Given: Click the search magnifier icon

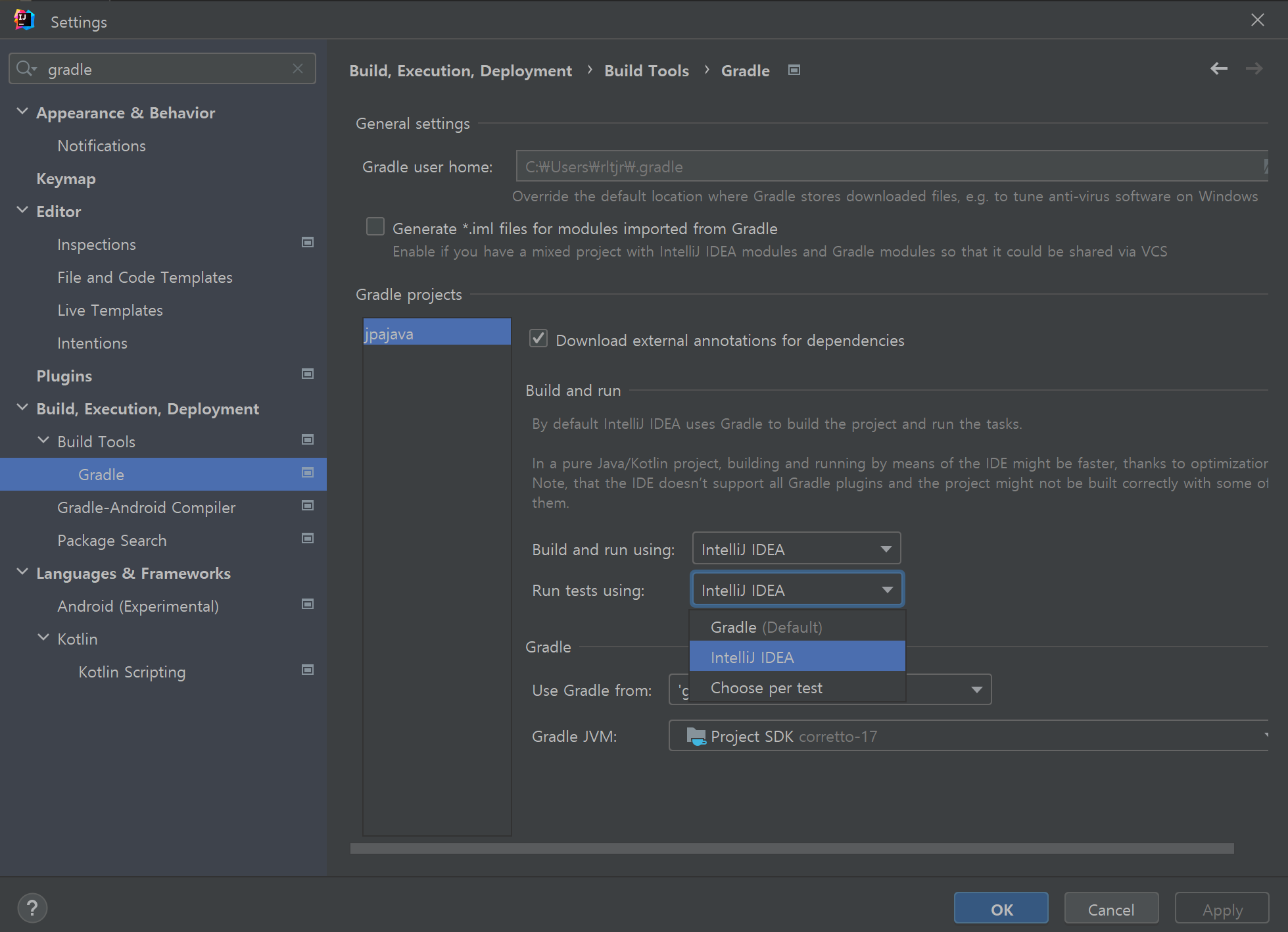Looking at the screenshot, I should click(x=24, y=68).
